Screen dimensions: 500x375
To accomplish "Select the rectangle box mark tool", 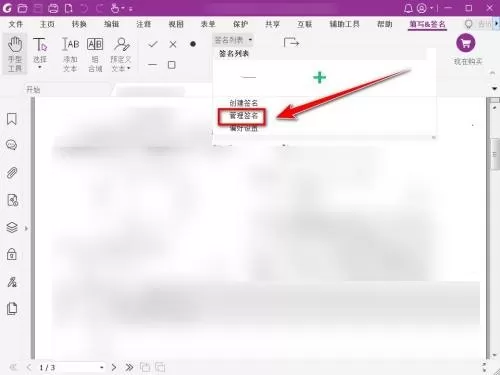I will pos(172,65).
